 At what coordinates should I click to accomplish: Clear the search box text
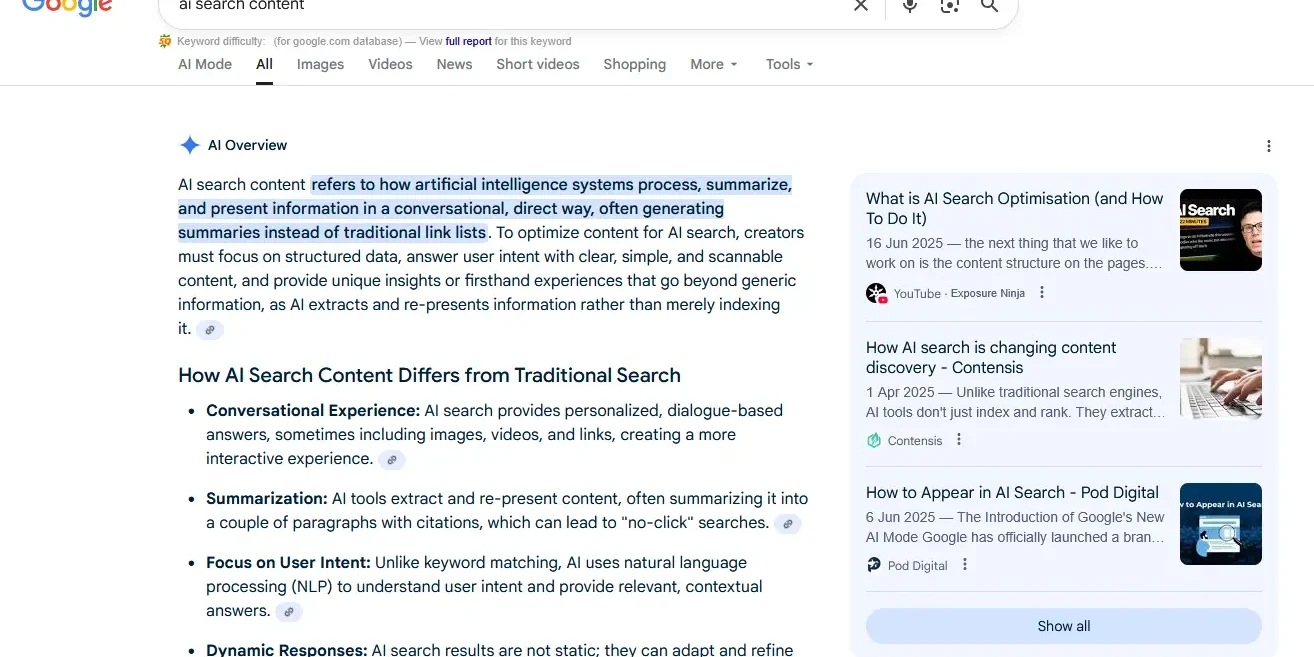click(861, 6)
